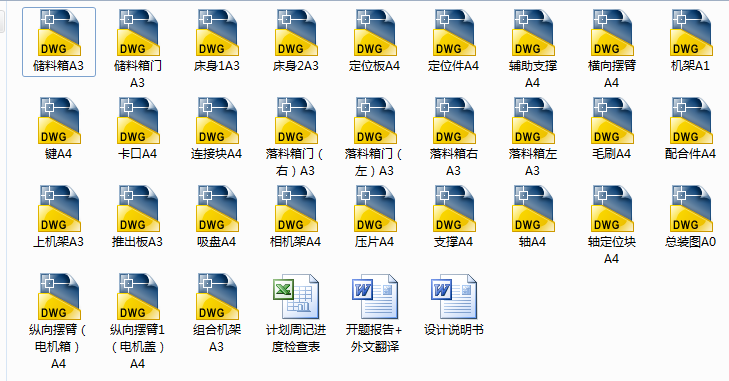The height and width of the screenshot is (381, 729).
Task: Click the 卡口A4 DWG file icon
Action: (138, 120)
